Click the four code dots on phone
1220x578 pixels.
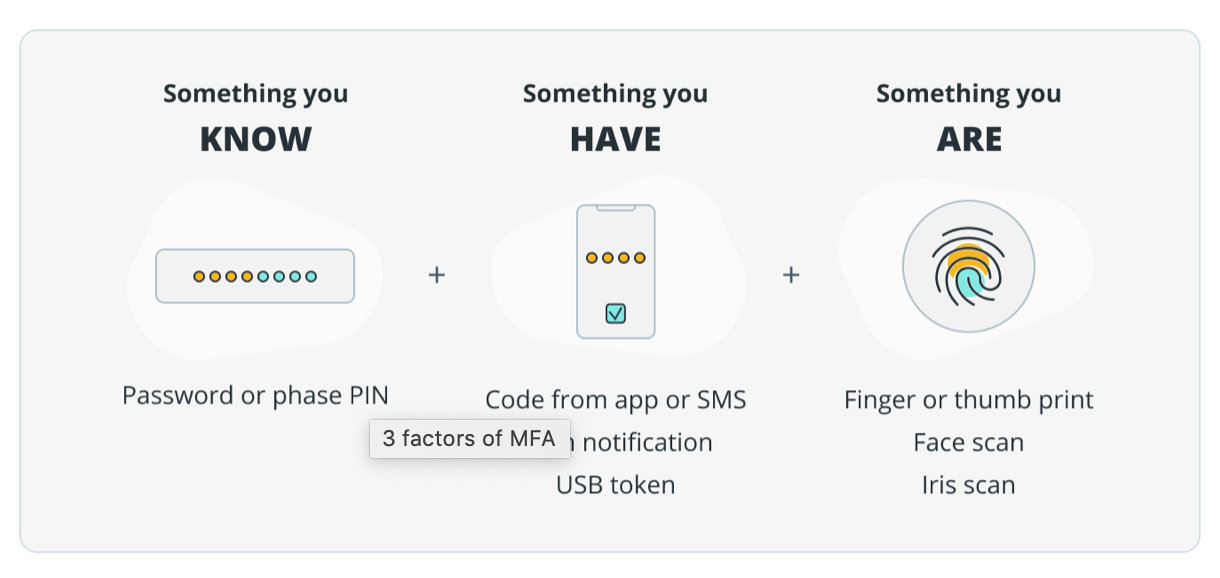tap(616, 258)
